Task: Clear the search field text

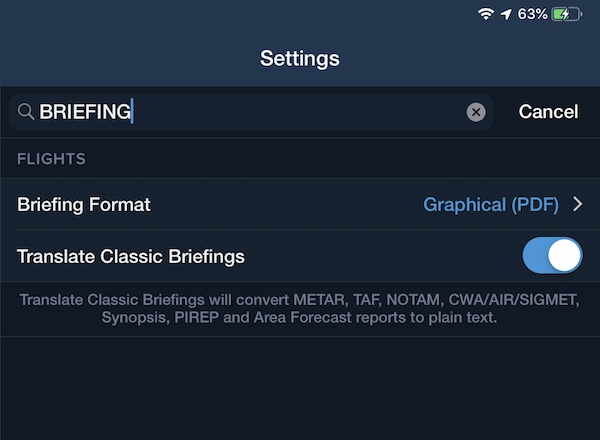Action: [476, 112]
